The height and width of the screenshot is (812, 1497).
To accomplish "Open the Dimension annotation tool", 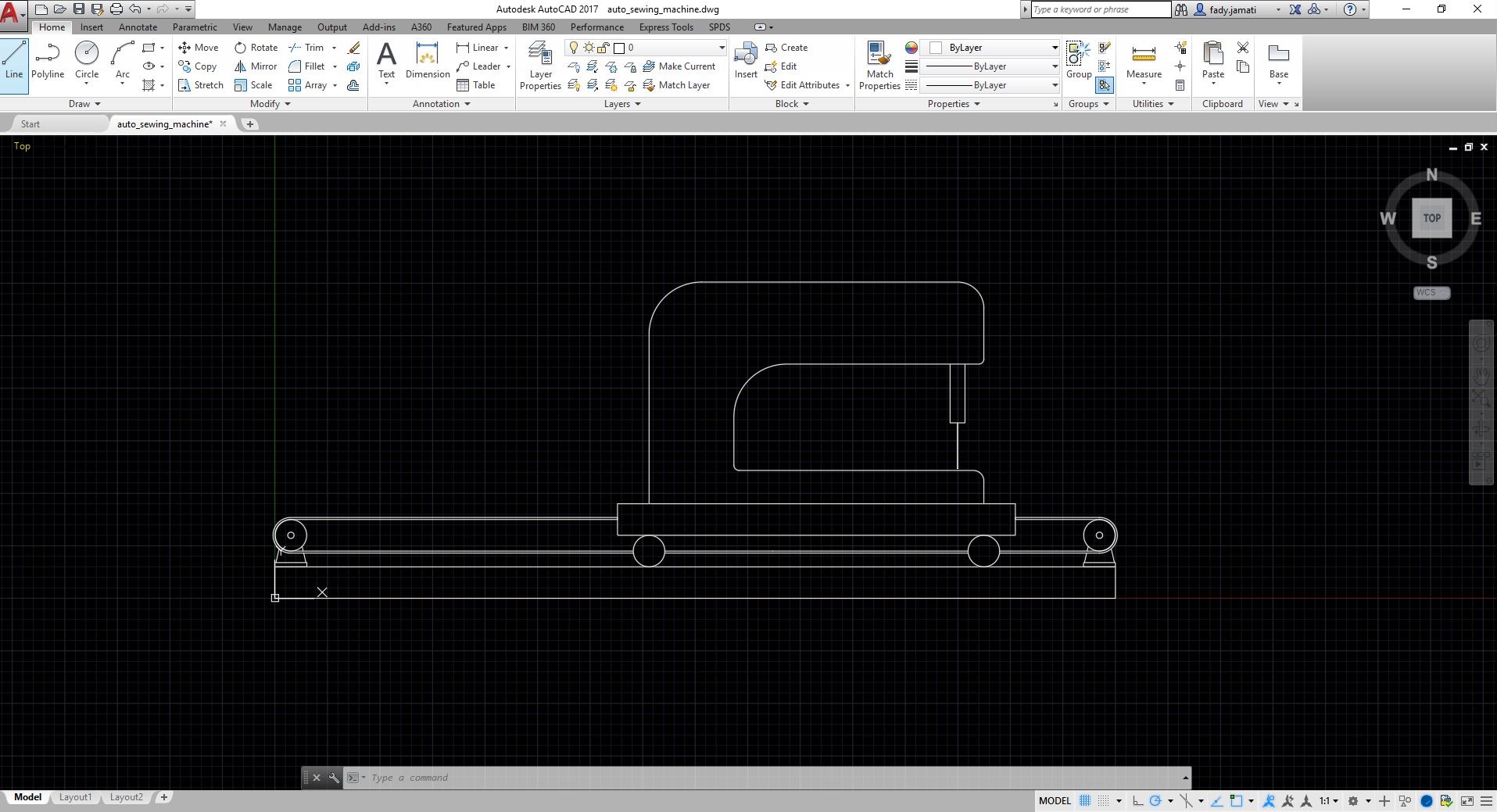I will [x=427, y=61].
